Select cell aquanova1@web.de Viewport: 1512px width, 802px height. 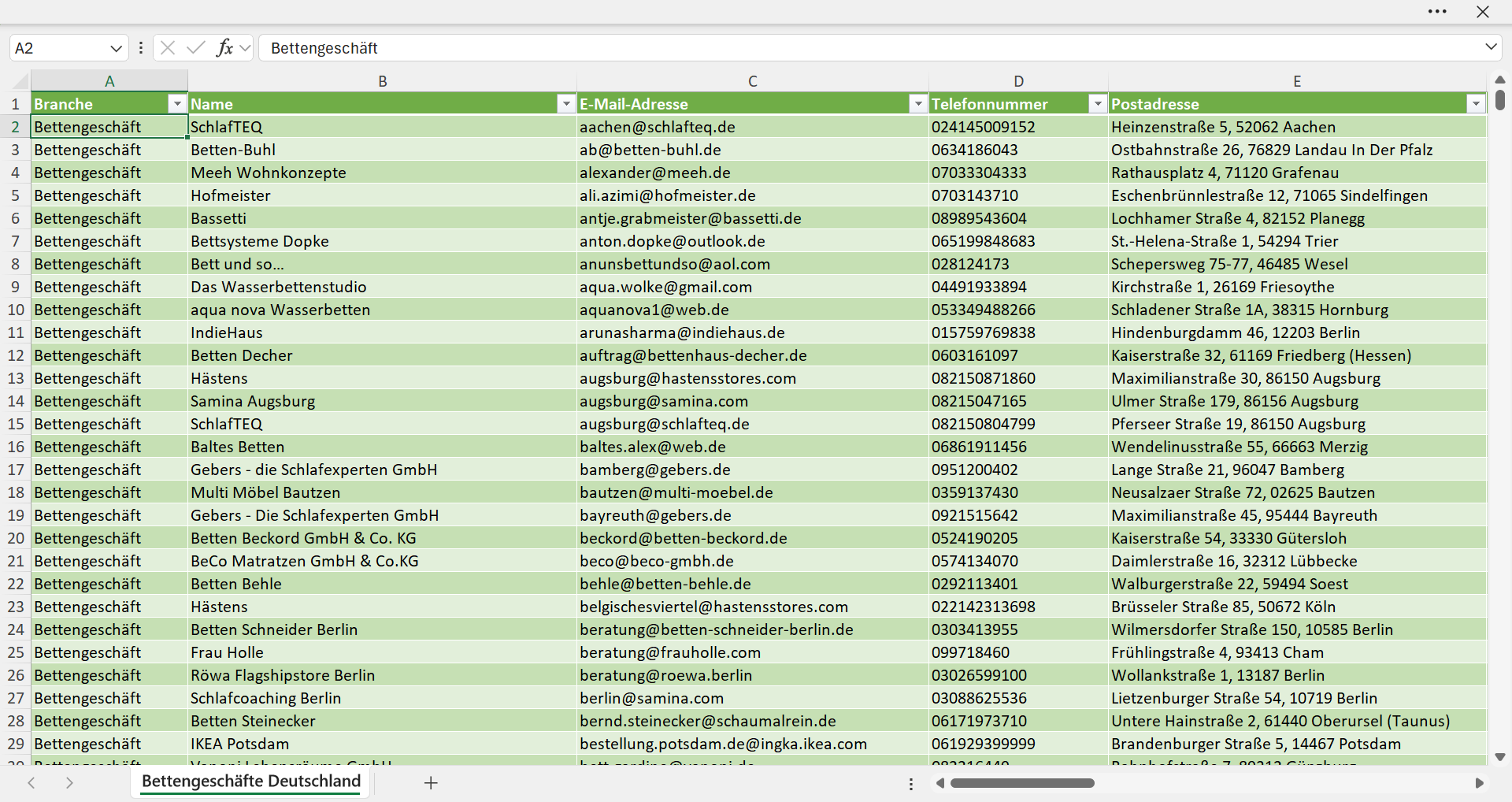point(753,310)
